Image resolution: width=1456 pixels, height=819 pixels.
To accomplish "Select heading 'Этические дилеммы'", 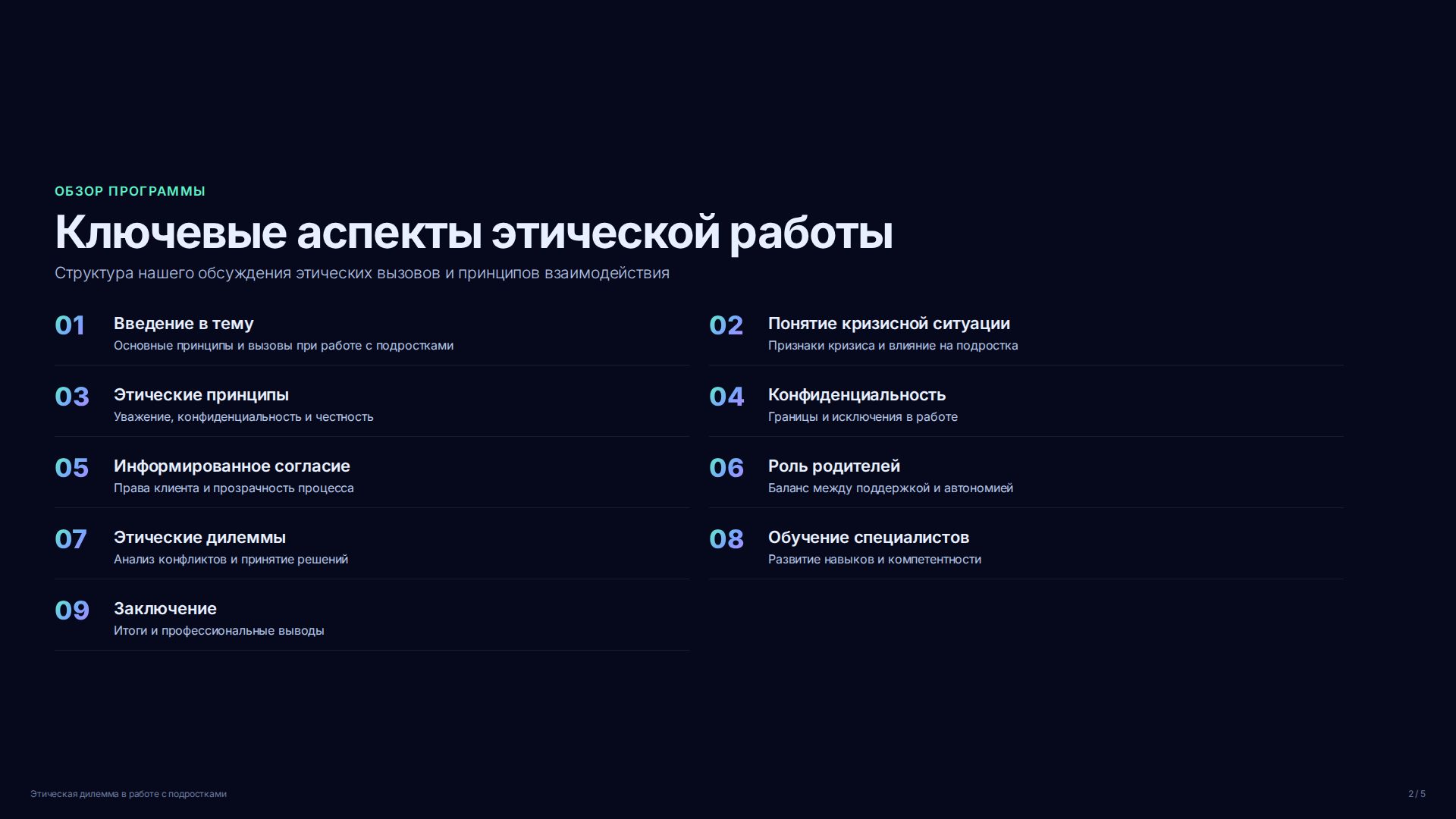I will pyautogui.click(x=199, y=538).
